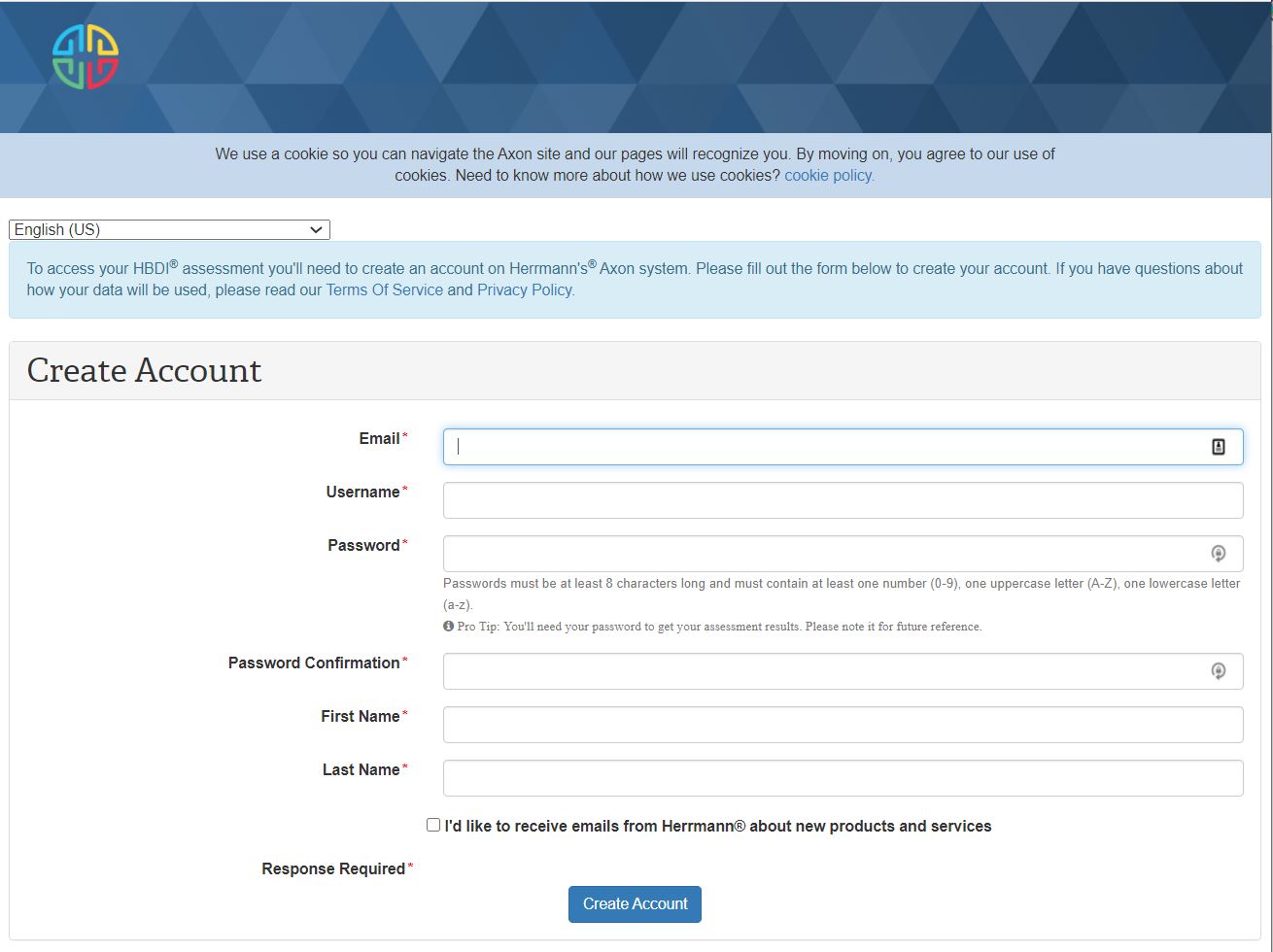Click the info icon beside Pro Tip
This screenshot has height=952, width=1273.
click(x=449, y=627)
